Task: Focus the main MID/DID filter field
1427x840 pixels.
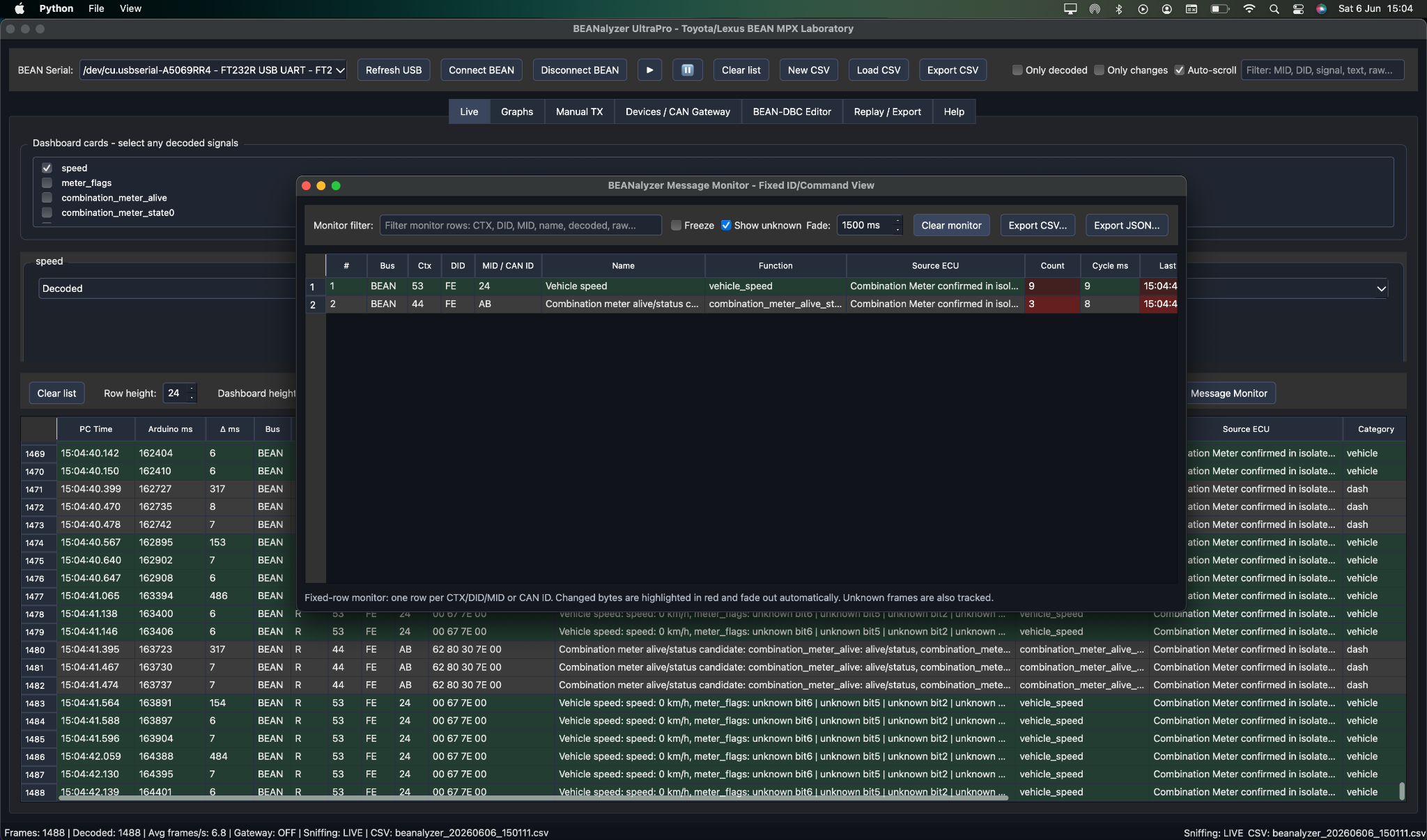Action: click(x=1322, y=70)
